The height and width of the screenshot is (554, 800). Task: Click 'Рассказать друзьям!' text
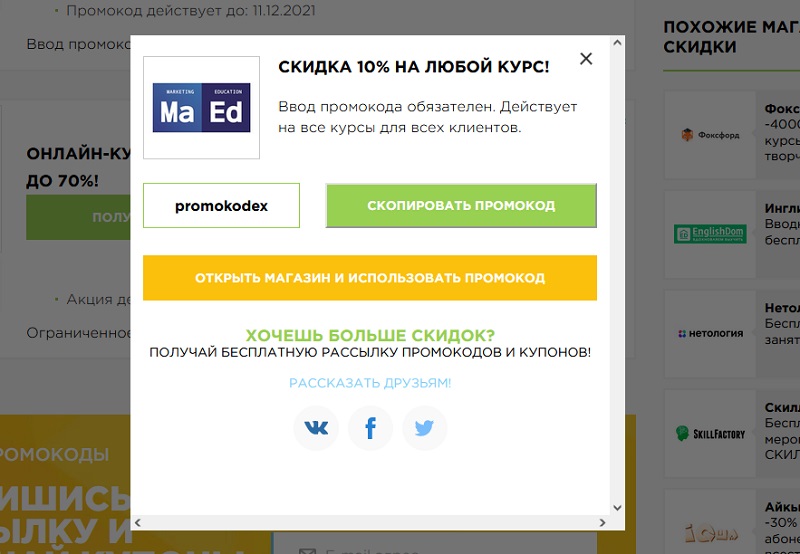pyautogui.click(x=370, y=383)
